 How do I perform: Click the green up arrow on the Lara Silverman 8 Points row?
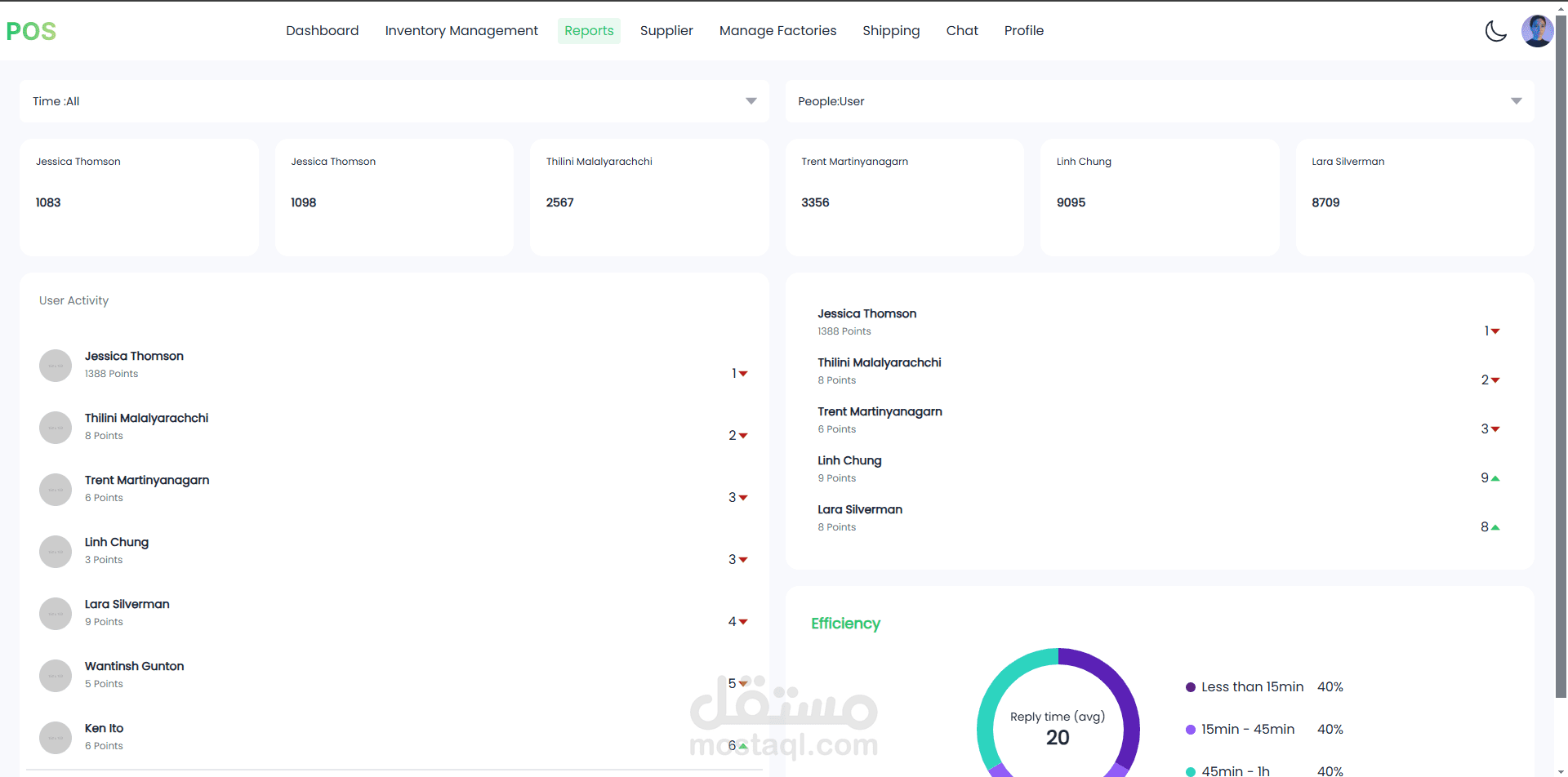click(1495, 527)
